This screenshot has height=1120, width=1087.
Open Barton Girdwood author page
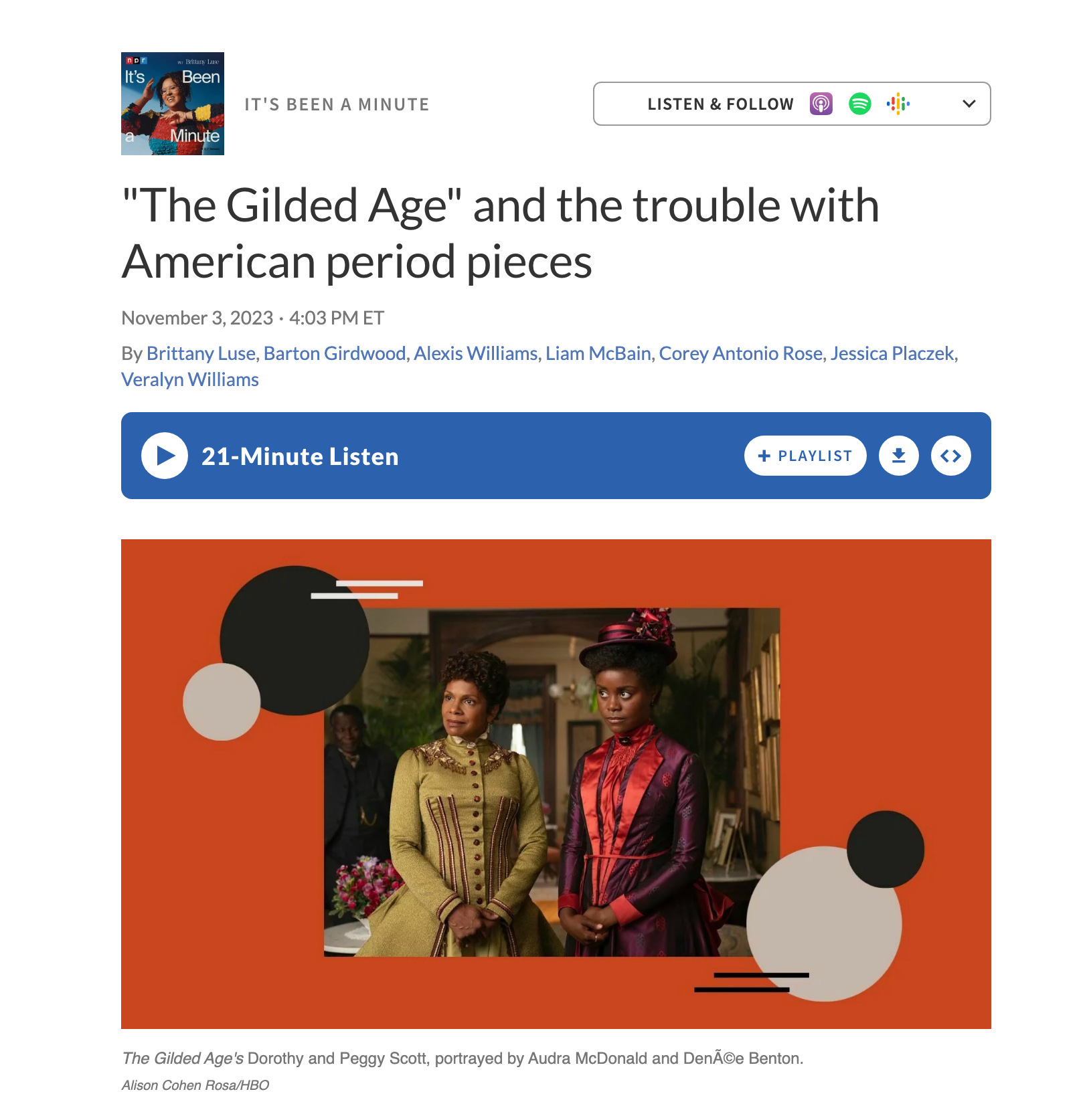click(x=335, y=353)
